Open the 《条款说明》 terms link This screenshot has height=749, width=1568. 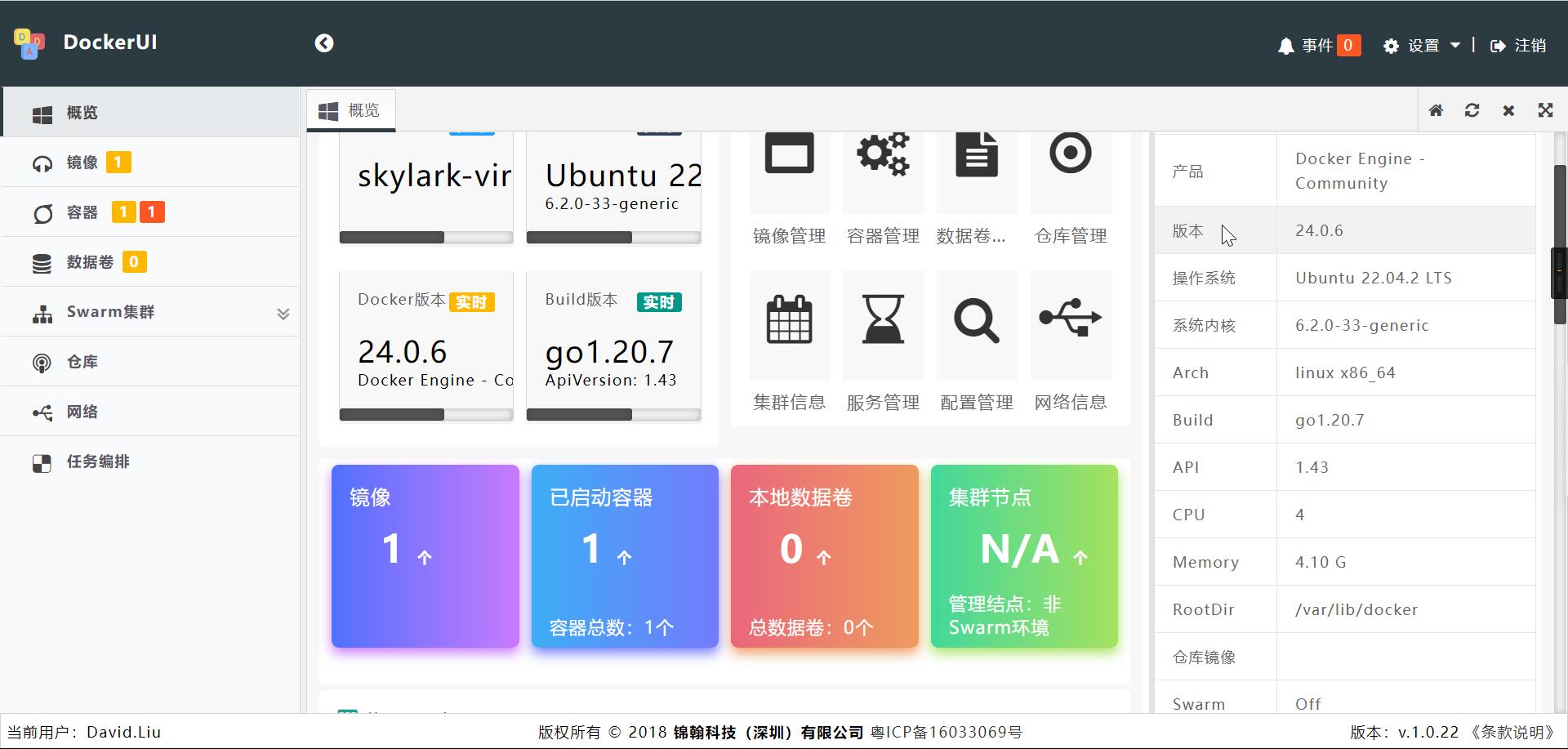(x=1512, y=732)
